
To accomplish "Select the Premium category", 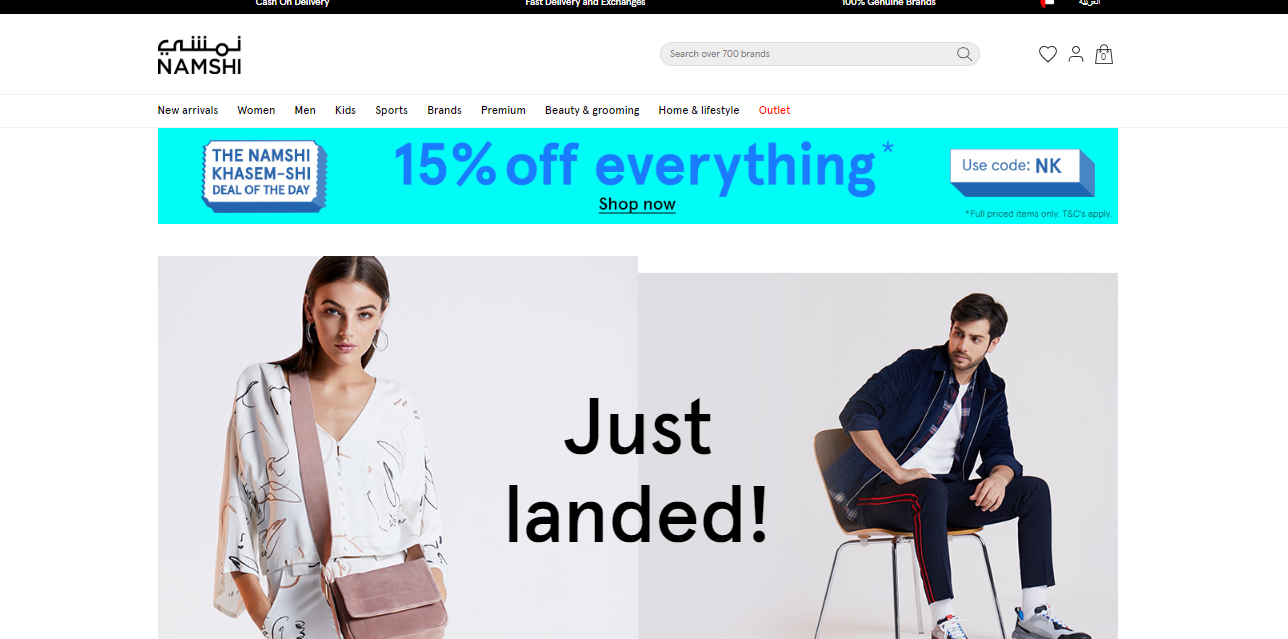I will coord(503,110).
